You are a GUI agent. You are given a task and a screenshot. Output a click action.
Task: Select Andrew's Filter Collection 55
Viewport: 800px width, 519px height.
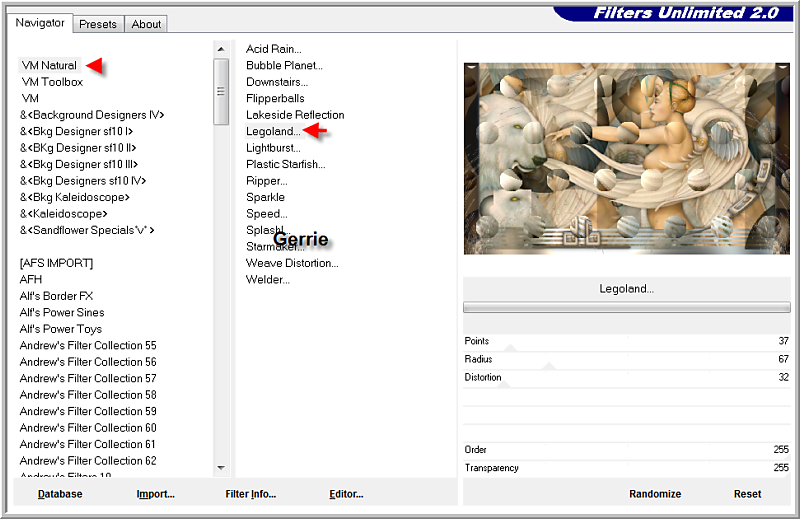[88, 345]
